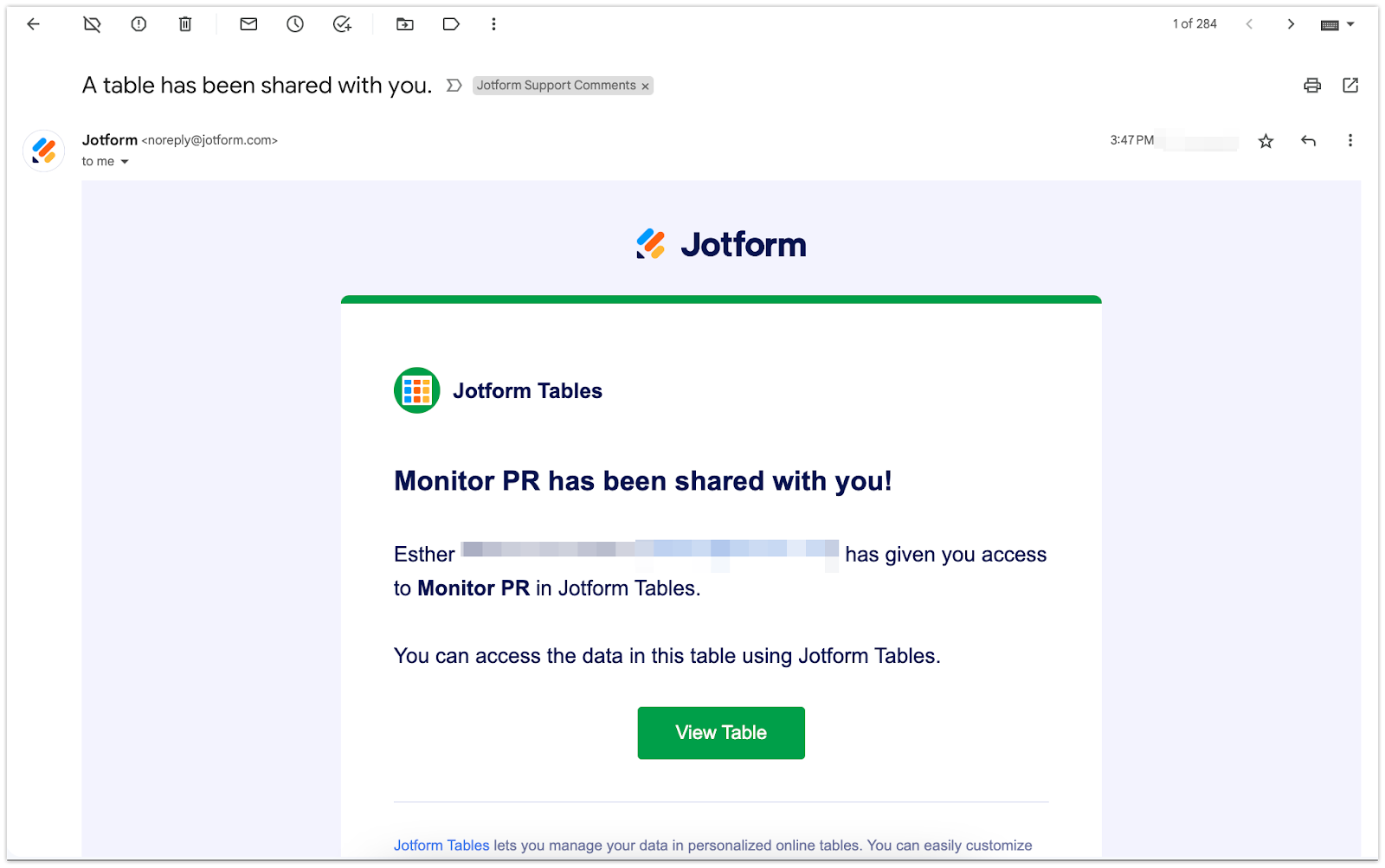The height and width of the screenshot is (868, 1385).
Task: Print this email conversation
Action: [x=1312, y=85]
